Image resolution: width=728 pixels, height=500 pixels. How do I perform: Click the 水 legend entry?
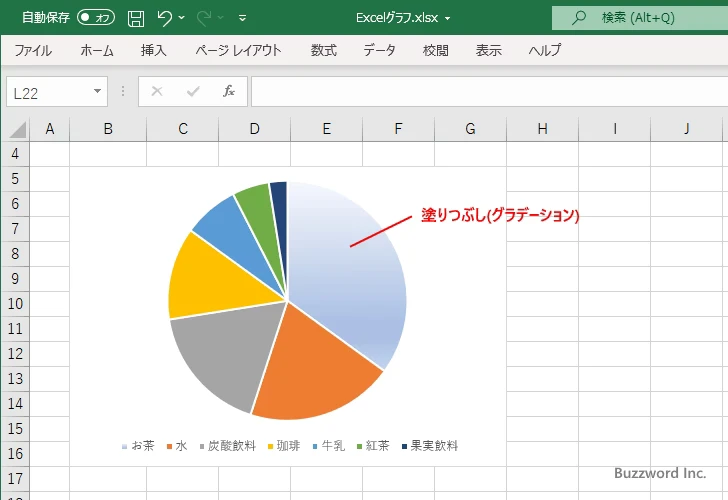(177, 446)
